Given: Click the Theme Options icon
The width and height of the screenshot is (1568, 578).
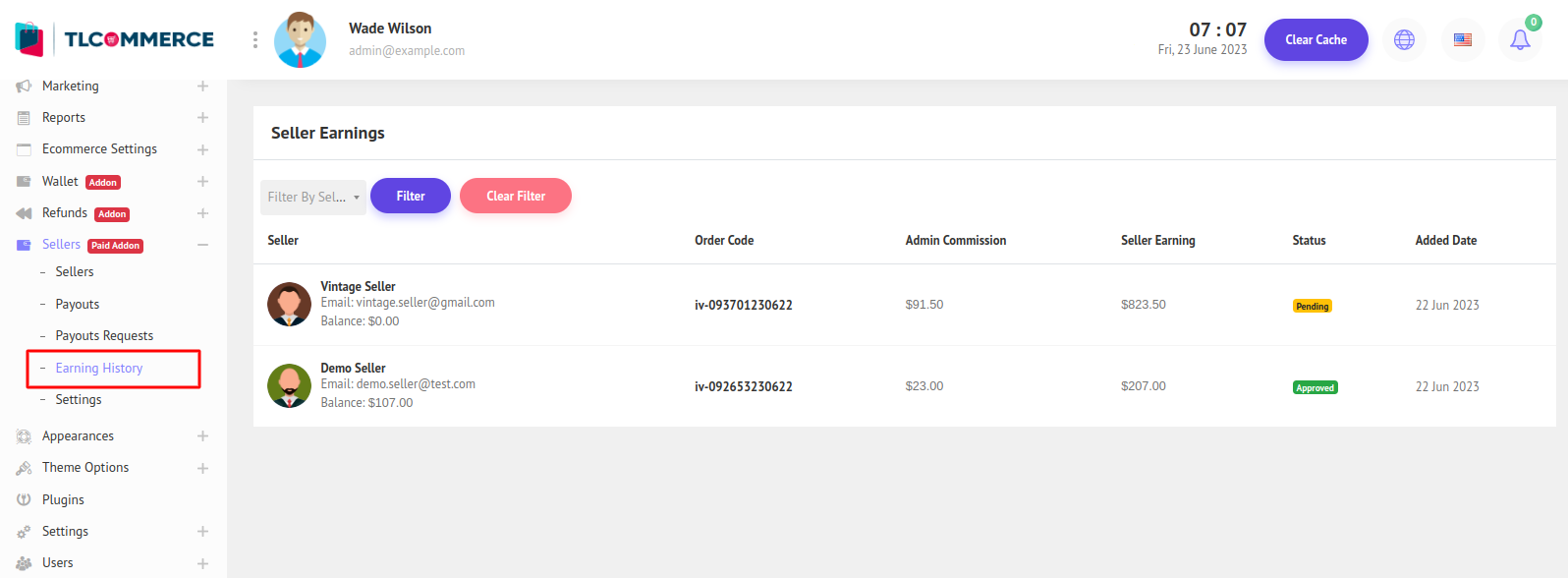Looking at the screenshot, I should point(24,468).
